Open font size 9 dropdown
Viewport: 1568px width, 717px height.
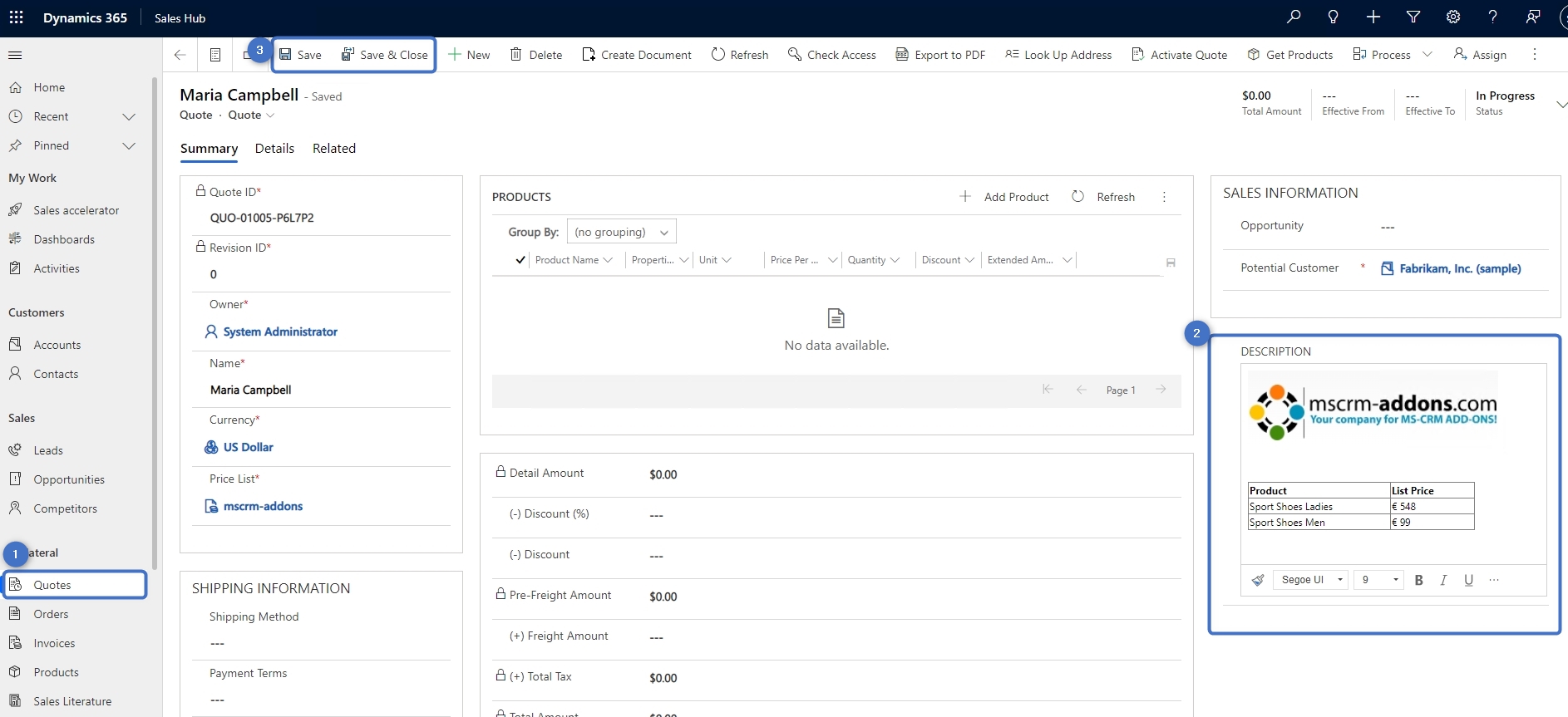pos(1378,580)
